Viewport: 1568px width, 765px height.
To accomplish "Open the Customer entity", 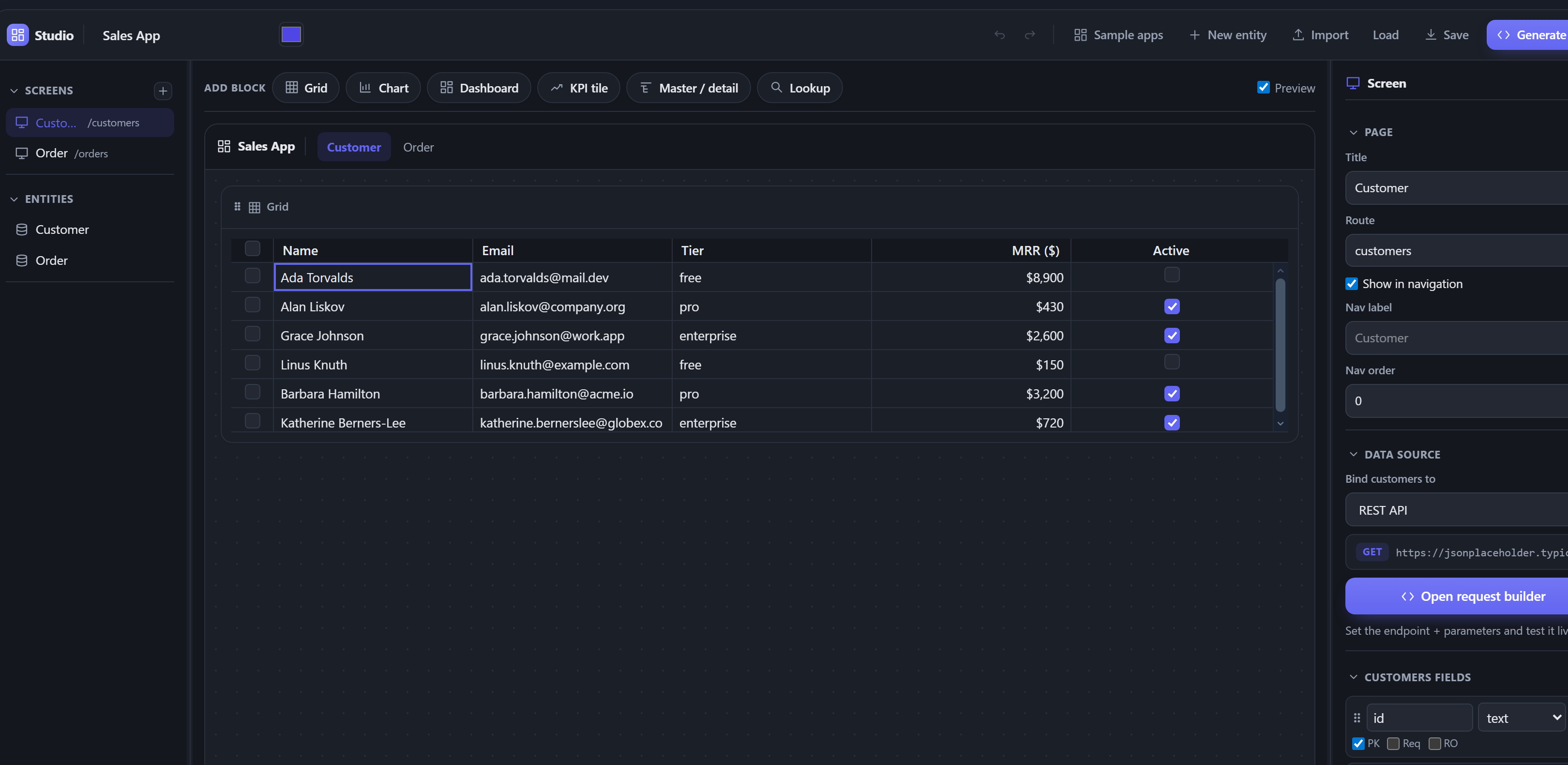I will (90, 229).
